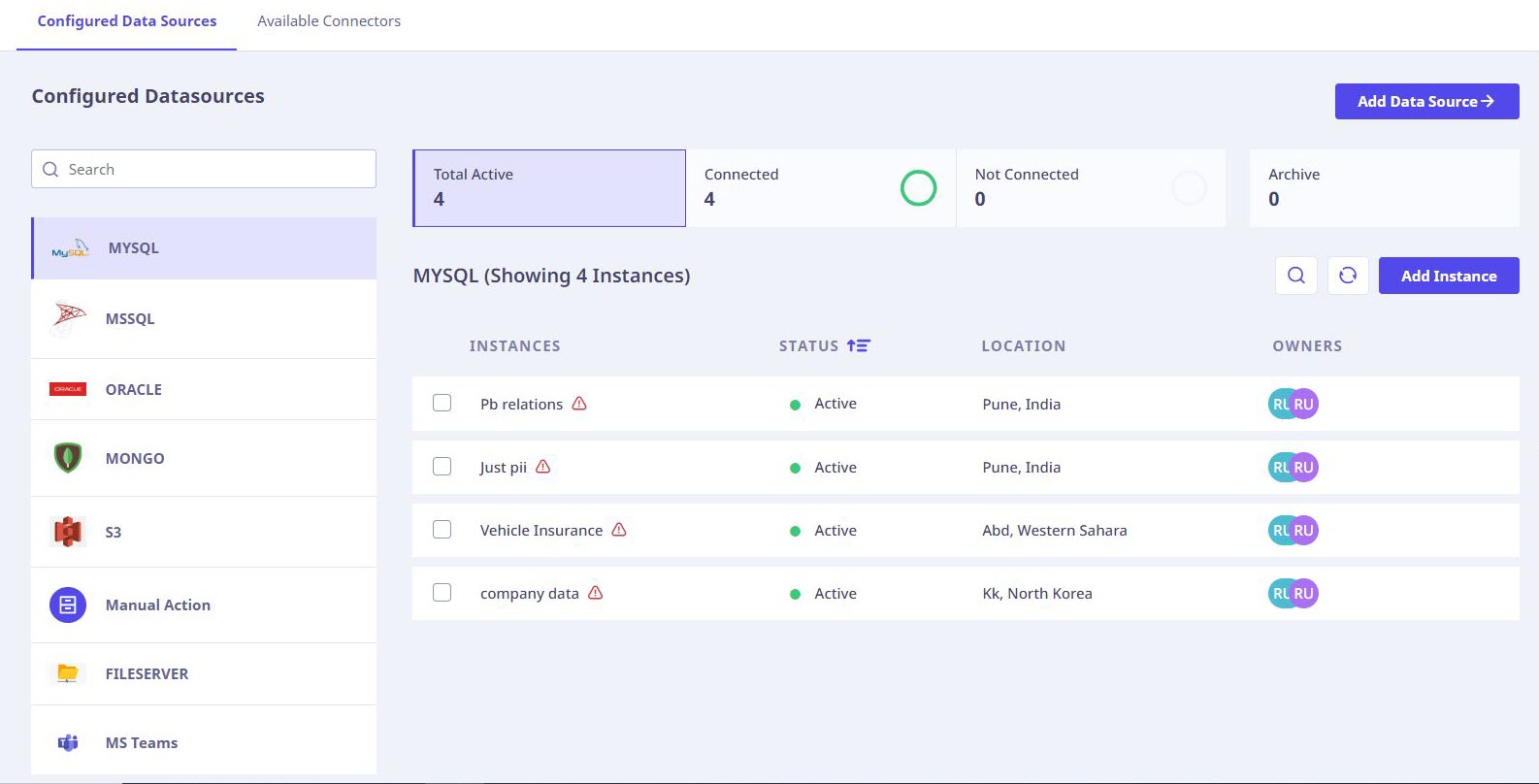Click the Add Instance button
The width and height of the screenshot is (1539, 784).
click(x=1449, y=276)
